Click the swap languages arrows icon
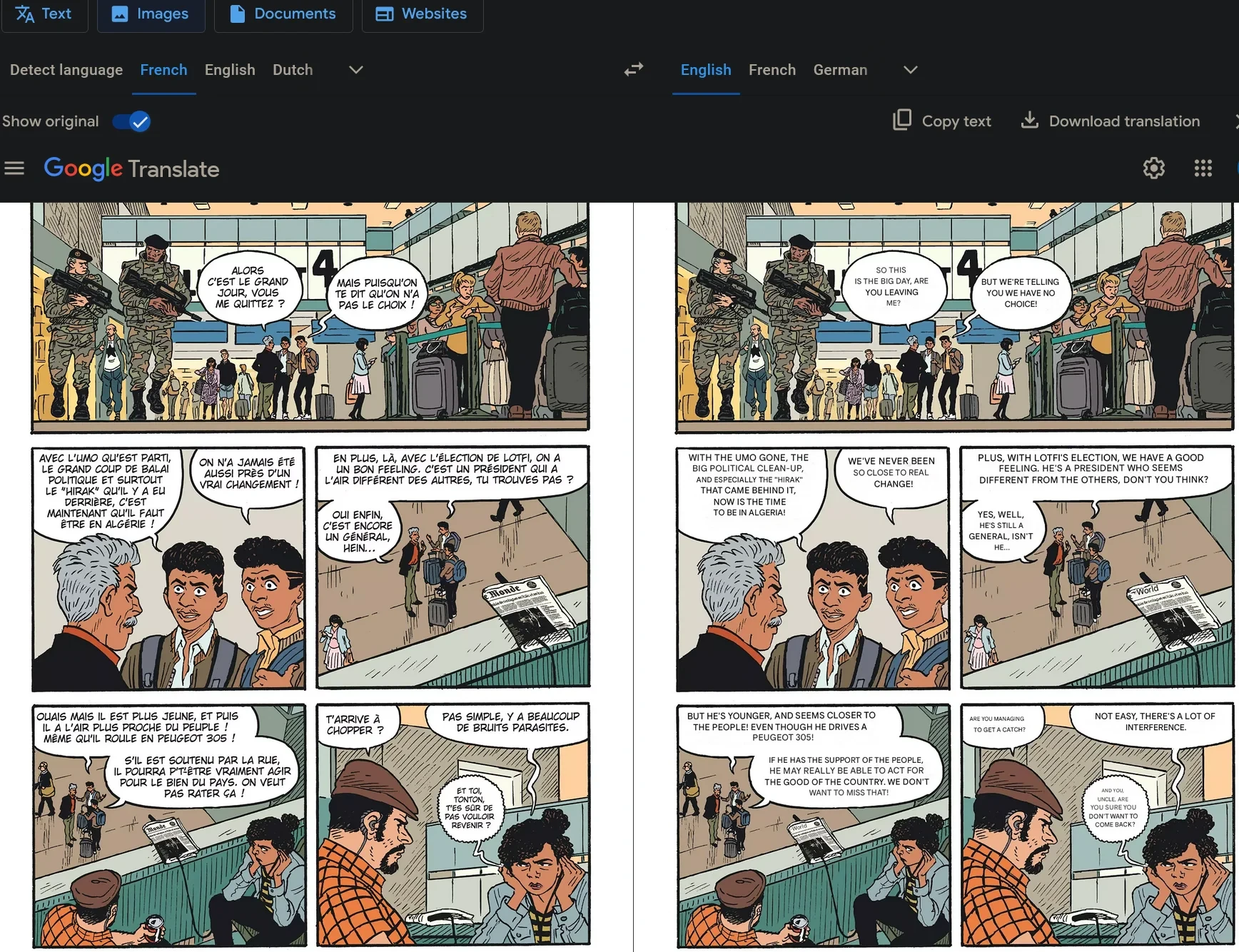This screenshot has width=1239, height=952. click(x=633, y=69)
